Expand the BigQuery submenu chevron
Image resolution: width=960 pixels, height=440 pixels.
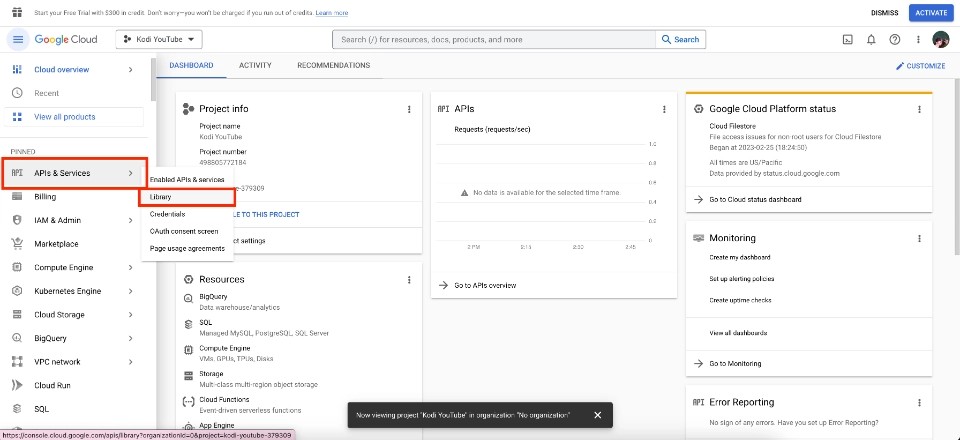(x=130, y=338)
